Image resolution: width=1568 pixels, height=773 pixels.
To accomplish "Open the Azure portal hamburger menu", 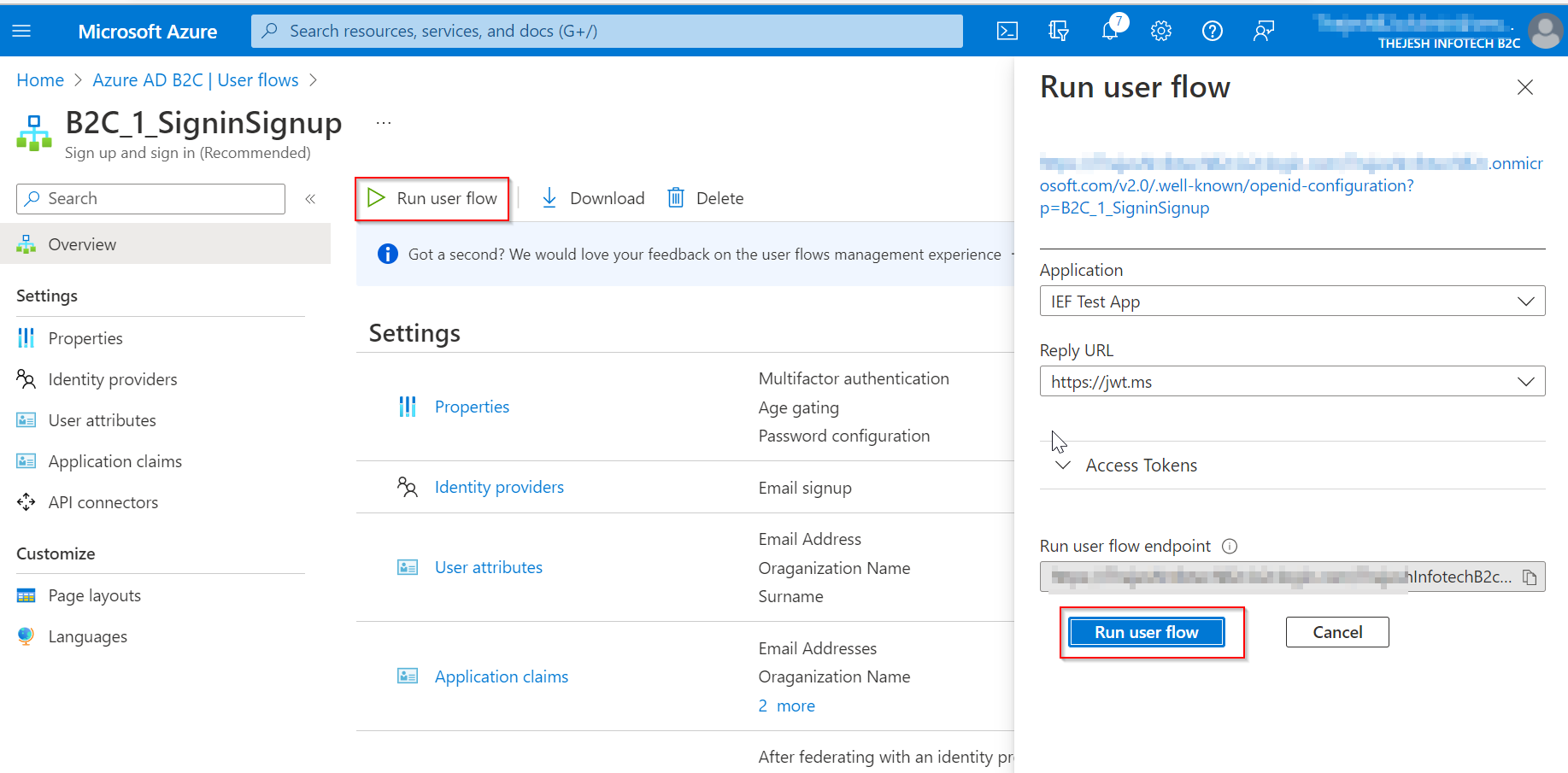I will (22, 32).
